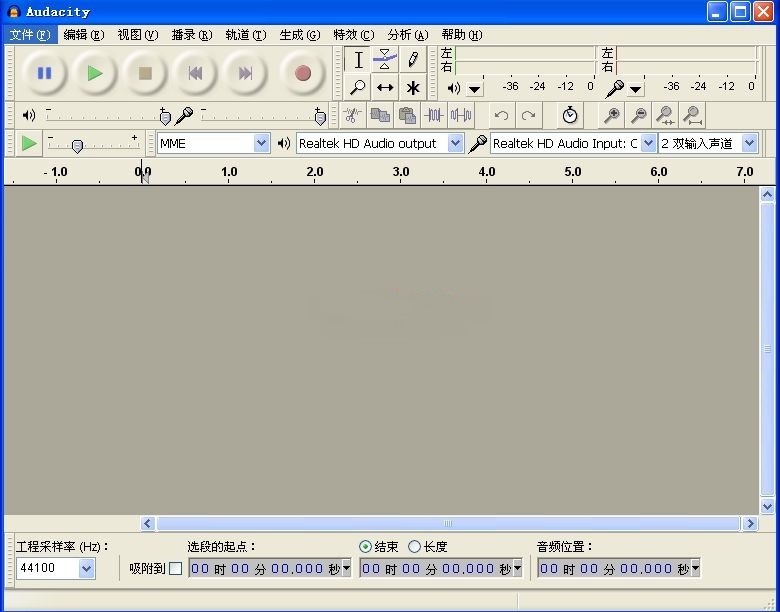Screen dimensions: 780x612
Task: Click the Stop transport button
Action: click(x=145, y=74)
